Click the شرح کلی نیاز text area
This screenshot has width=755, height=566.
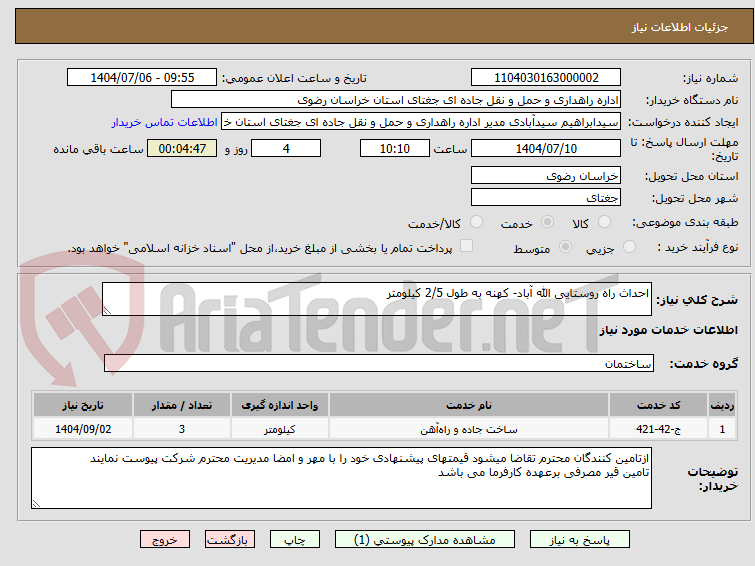pyautogui.click(x=377, y=299)
